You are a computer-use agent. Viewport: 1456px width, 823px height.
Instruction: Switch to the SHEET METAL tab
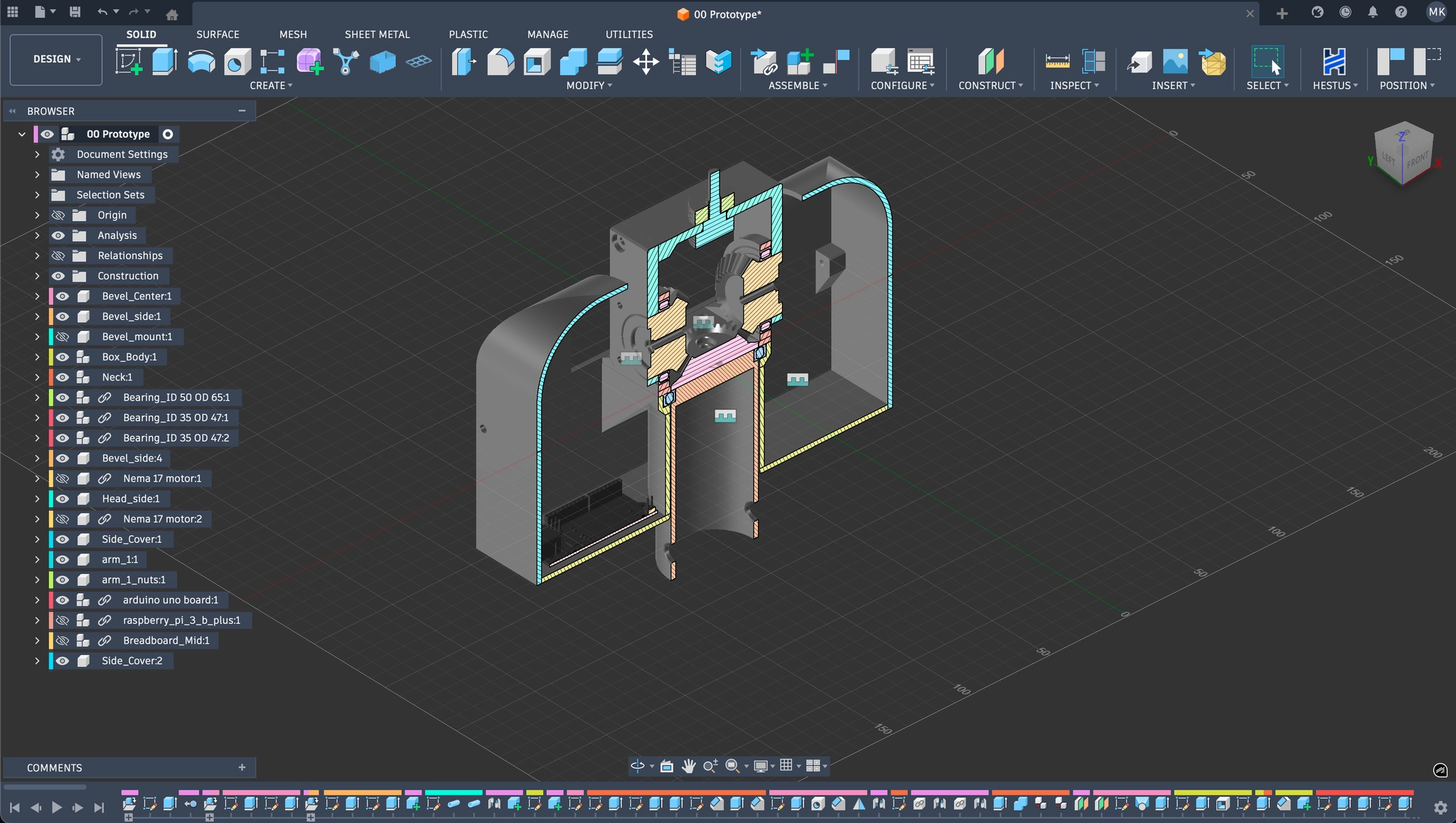pos(377,34)
